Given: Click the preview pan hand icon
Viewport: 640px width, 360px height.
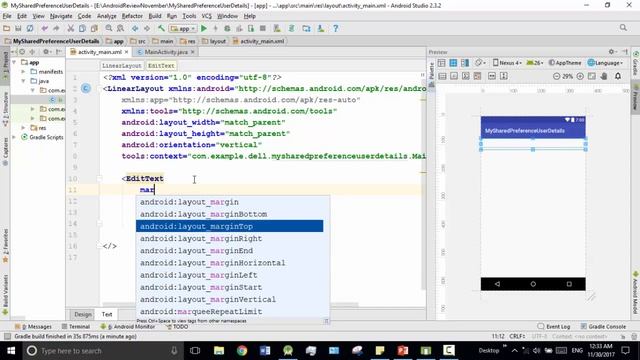Looking at the screenshot, I should click(x=604, y=76).
